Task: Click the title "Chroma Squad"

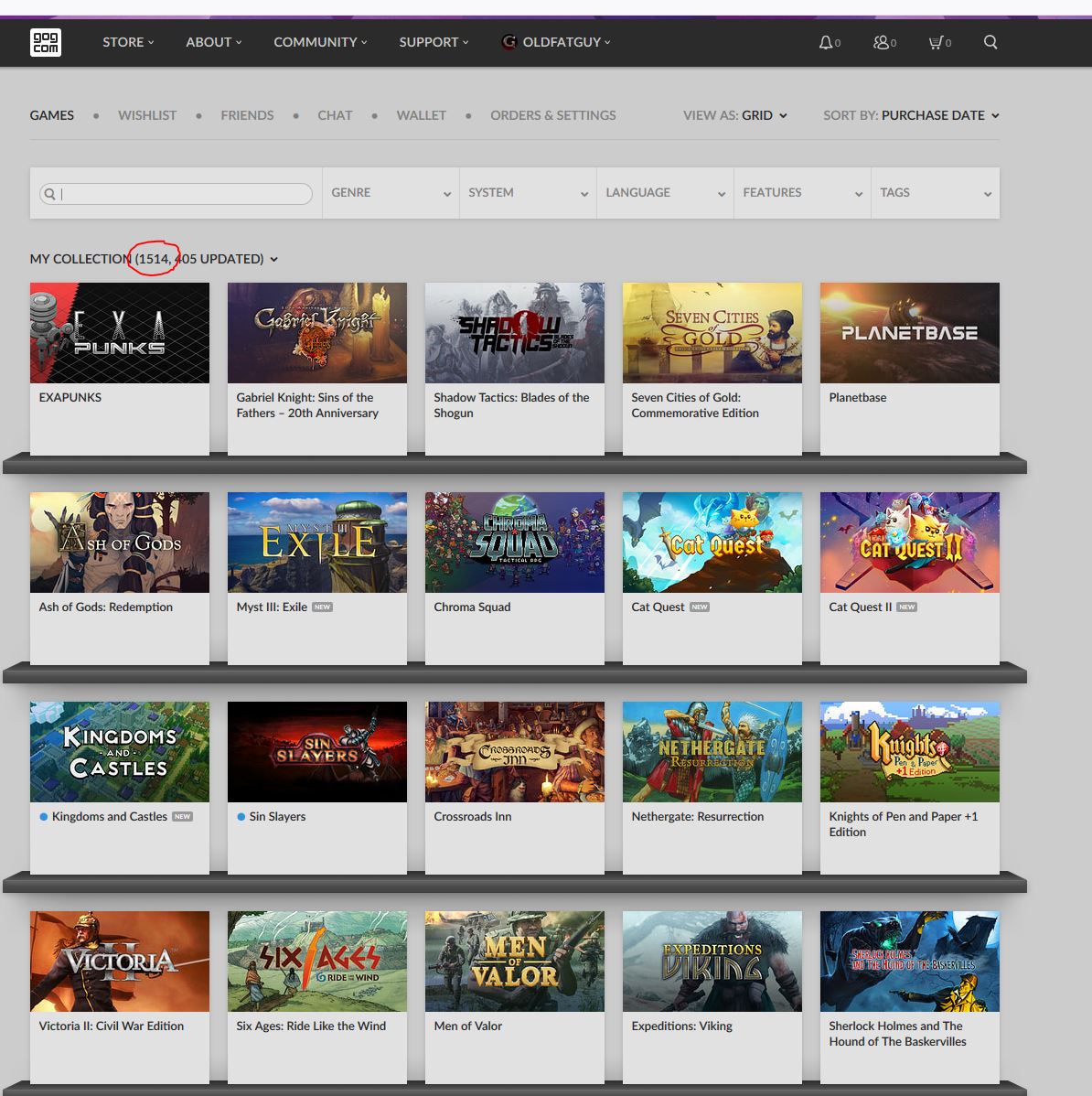Action: click(x=472, y=607)
